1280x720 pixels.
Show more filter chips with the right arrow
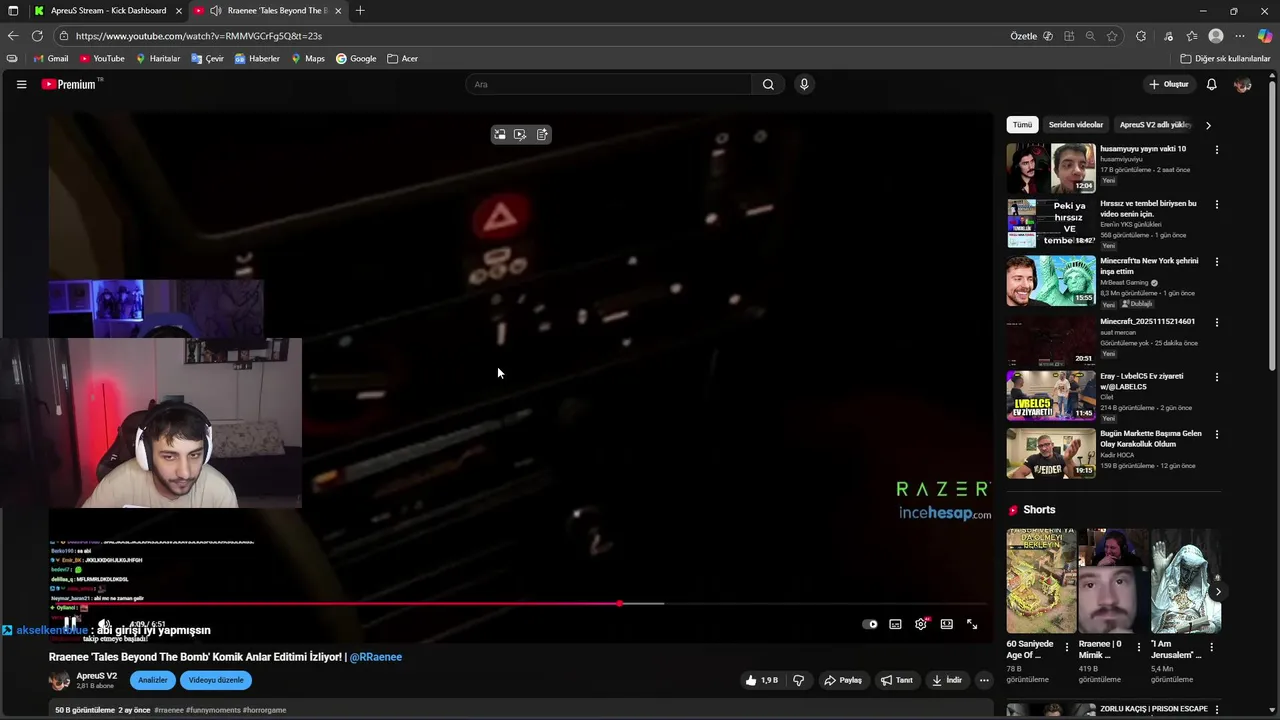tap(1208, 125)
